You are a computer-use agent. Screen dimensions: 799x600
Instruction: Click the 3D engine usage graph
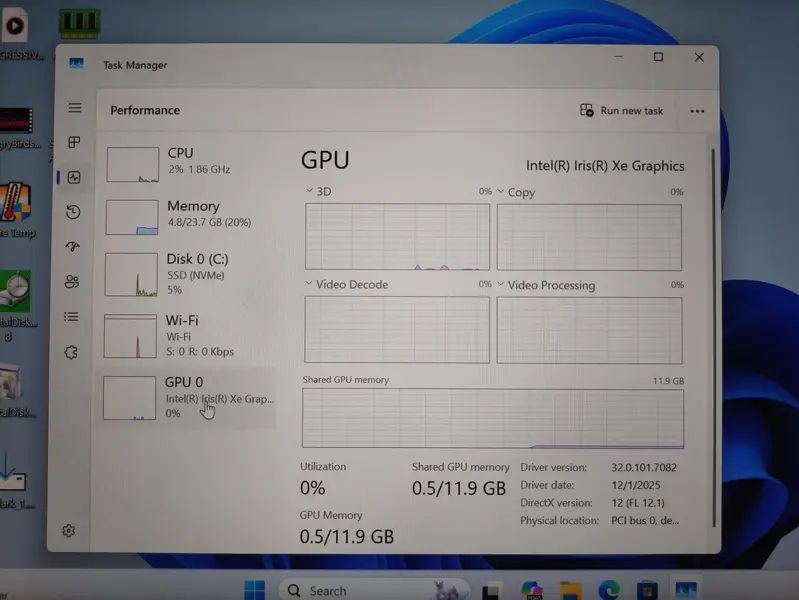pyautogui.click(x=397, y=237)
